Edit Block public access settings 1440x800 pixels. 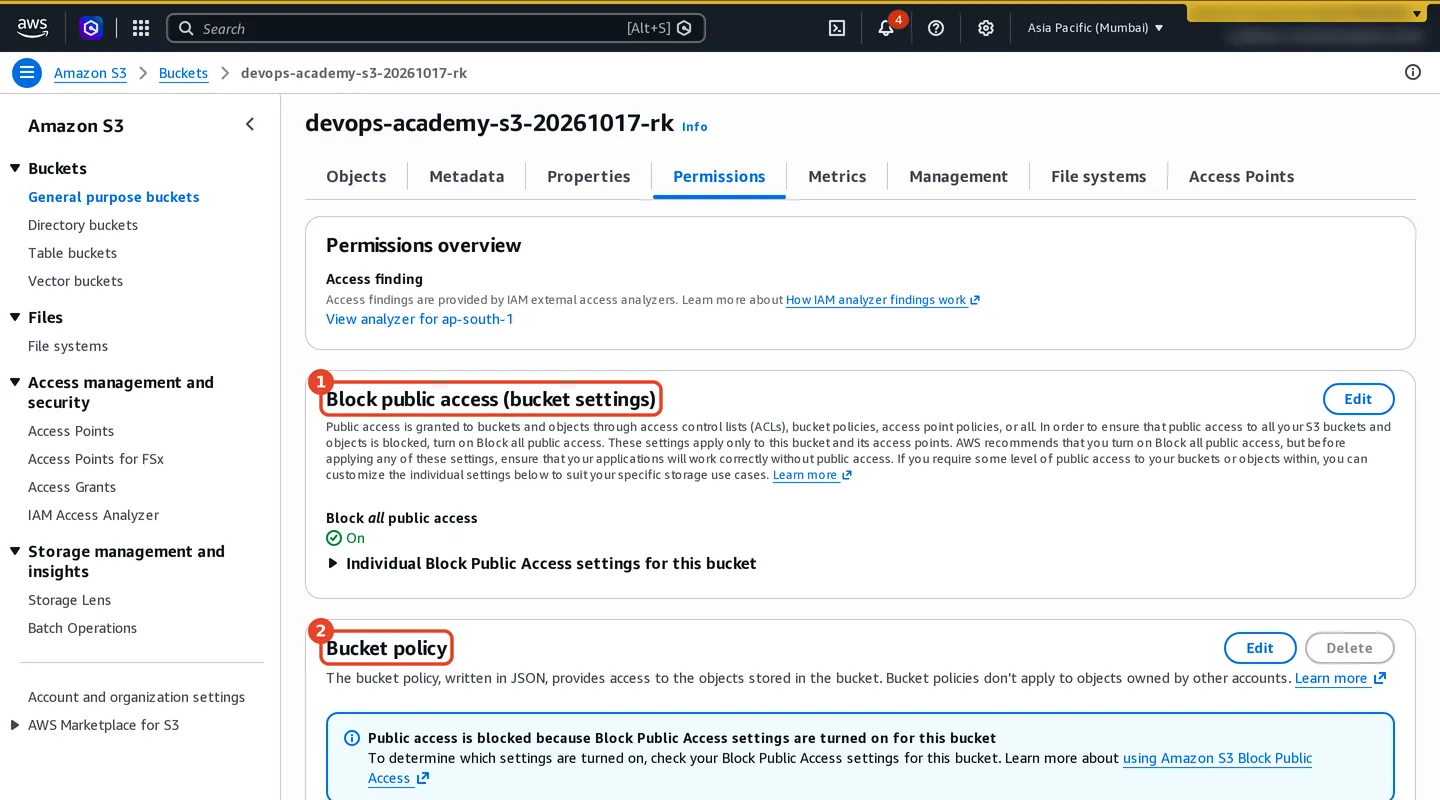pos(1358,399)
